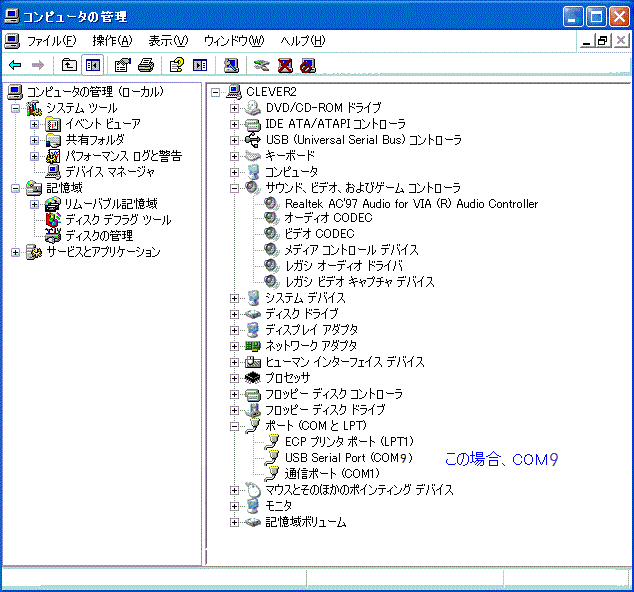
Task: Click the フロッピー ディスク ドライブ icon
Action: click(253, 410)
